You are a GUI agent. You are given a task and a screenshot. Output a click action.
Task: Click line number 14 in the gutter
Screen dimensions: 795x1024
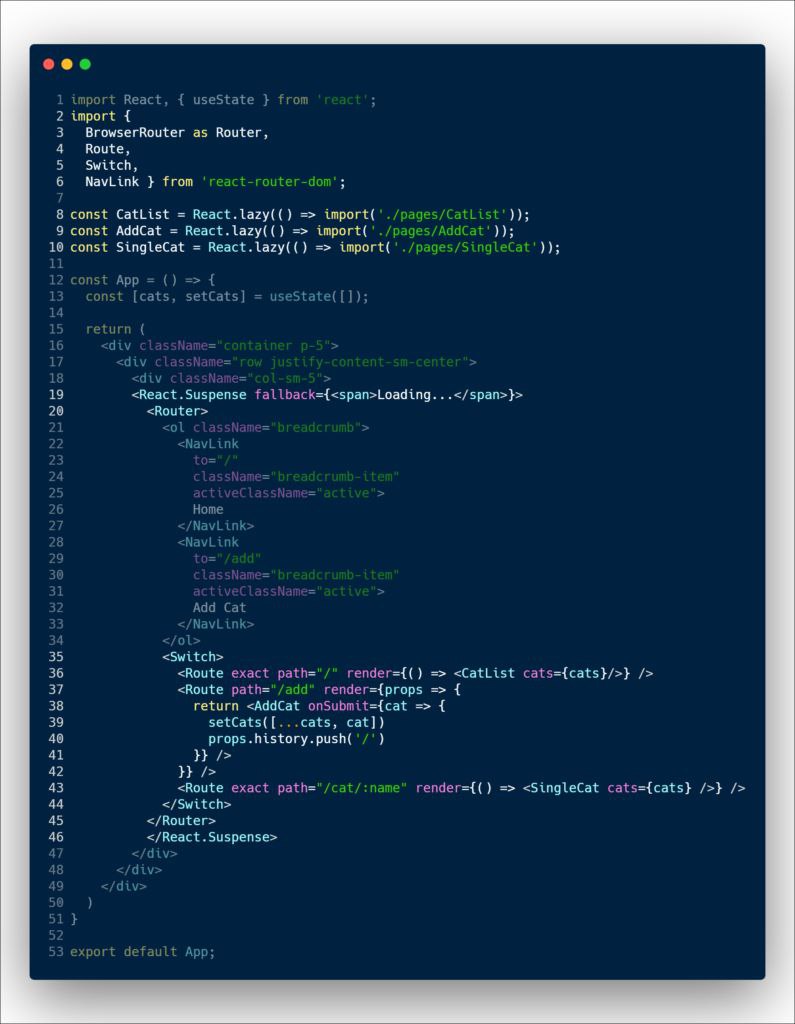point(56,313)
